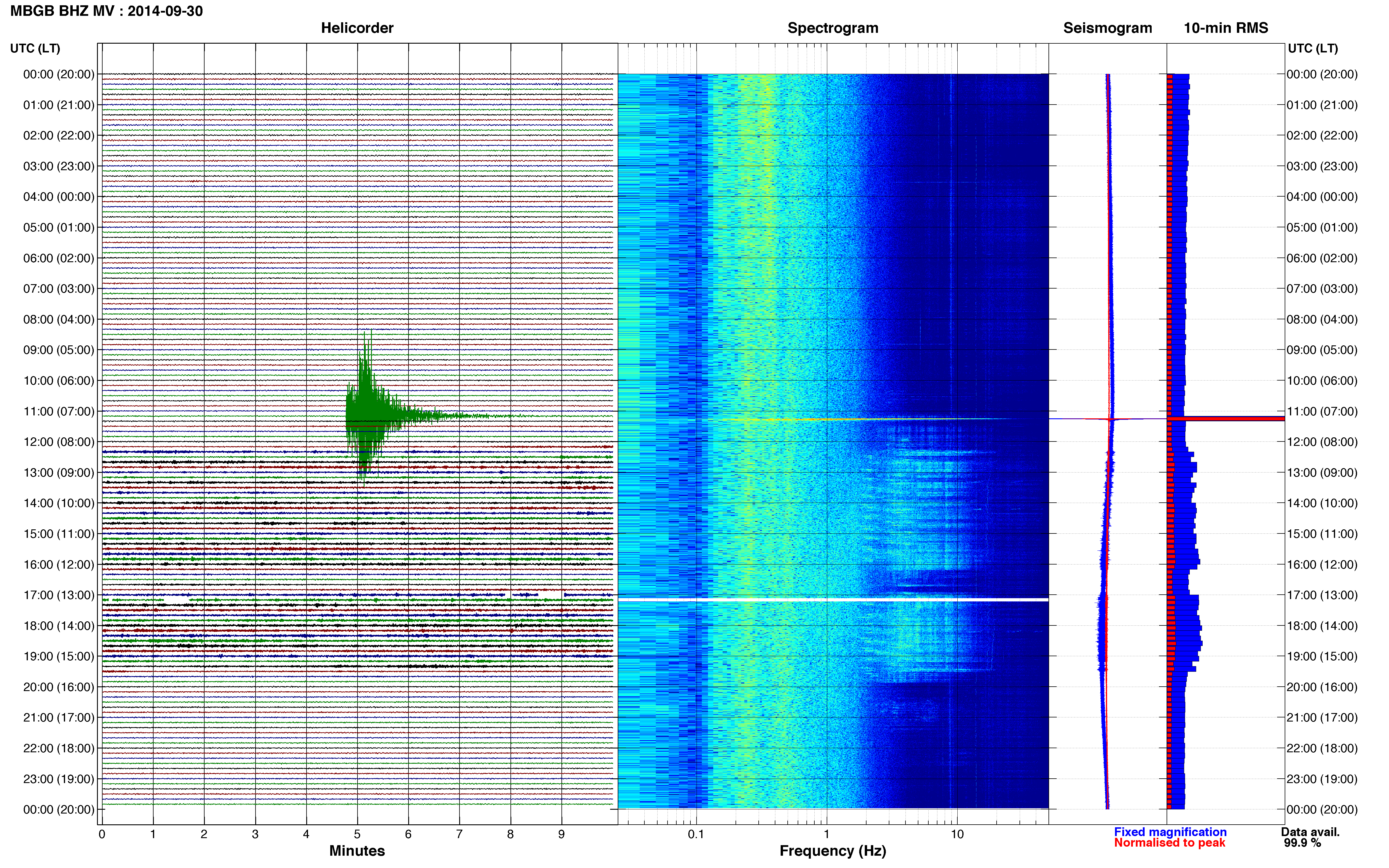Click minute tick label '5' on helicorder axis
Image resolution: width=1389 pixels, height=868 pixels.
[357, 834]
